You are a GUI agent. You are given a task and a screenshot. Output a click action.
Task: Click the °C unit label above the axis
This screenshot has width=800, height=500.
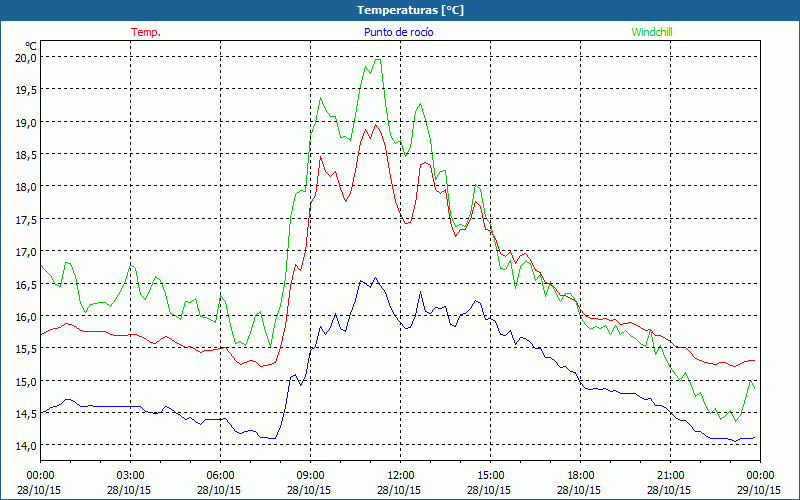tap(31, 46)
